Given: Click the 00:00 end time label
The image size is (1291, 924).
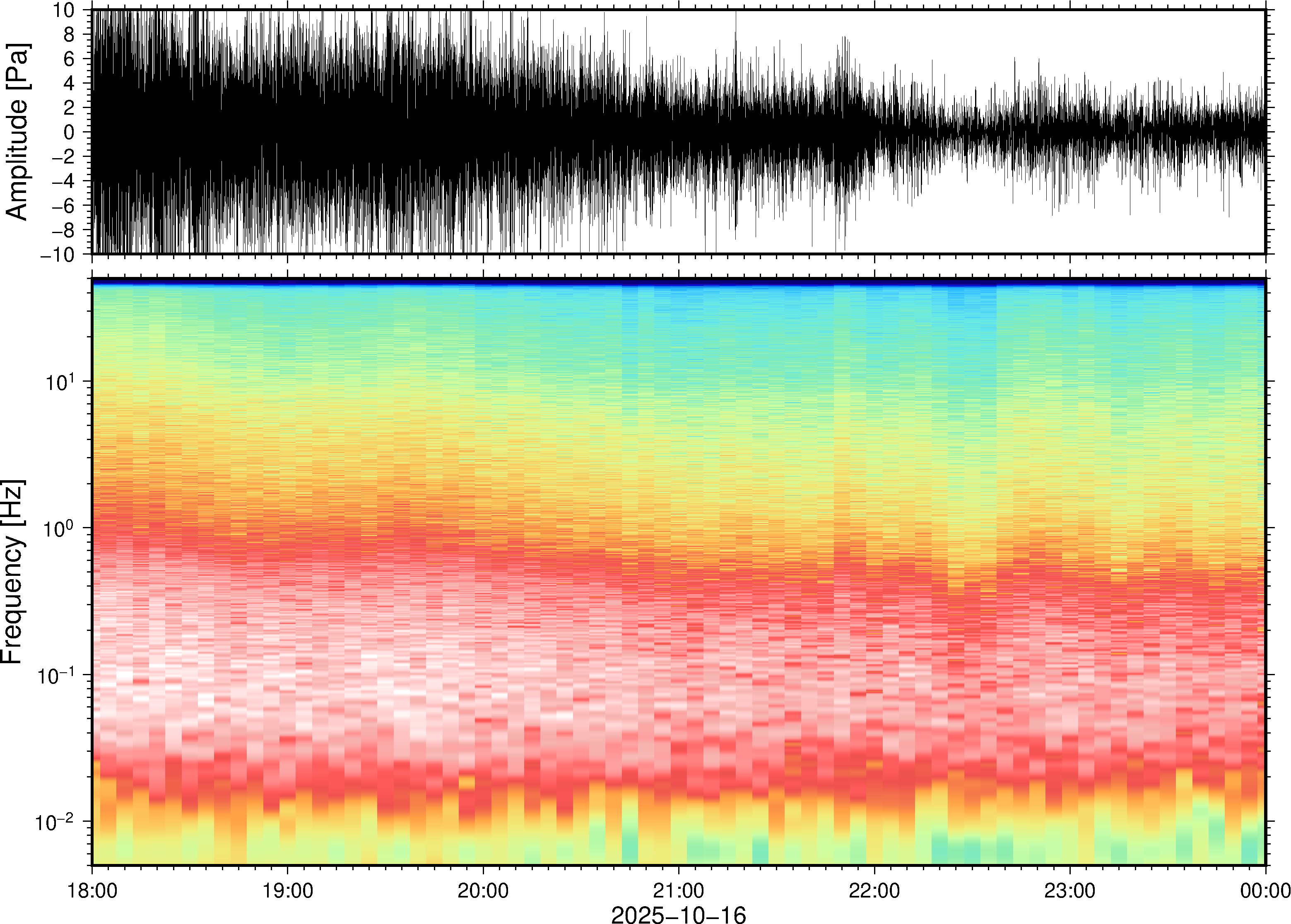Looking at the screenshot, I should tap(1265, 890).
